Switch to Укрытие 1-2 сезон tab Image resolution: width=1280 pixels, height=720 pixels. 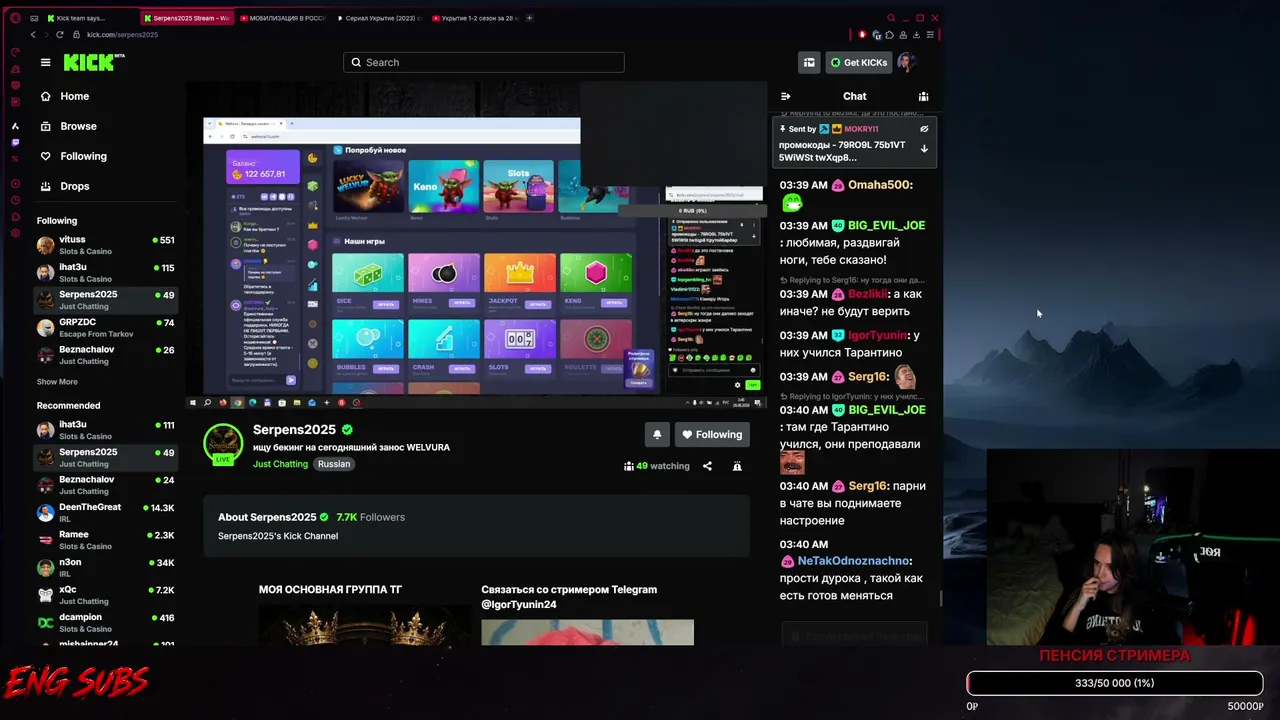[474, 18]
